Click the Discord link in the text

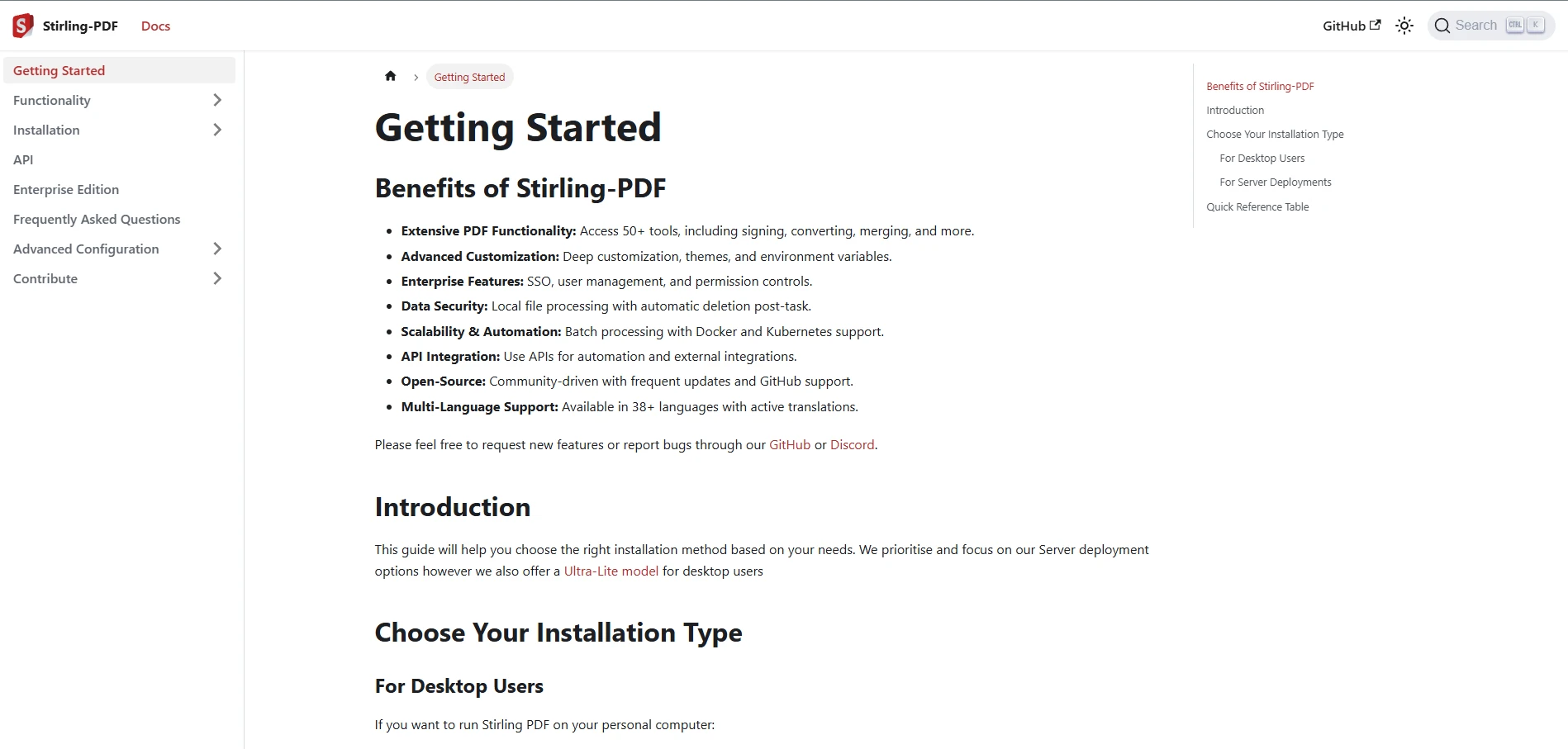[852, 444]
